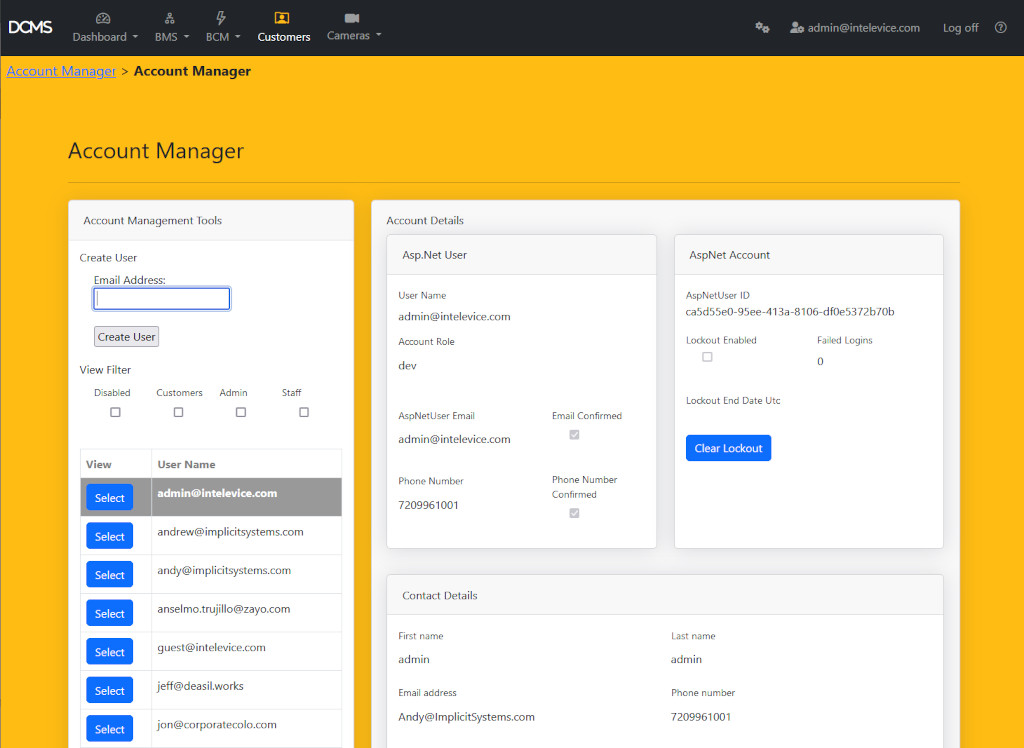
Task: Expand the BMS dropdown menu
Action: click(x=171, y=35)
